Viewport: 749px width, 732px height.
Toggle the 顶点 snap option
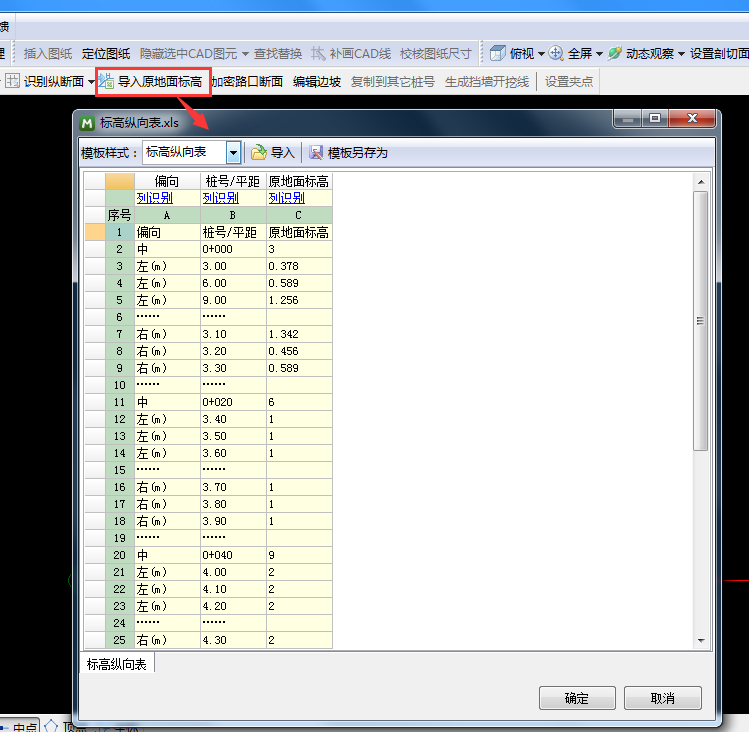pyautogui.click(x=51, y=728)
